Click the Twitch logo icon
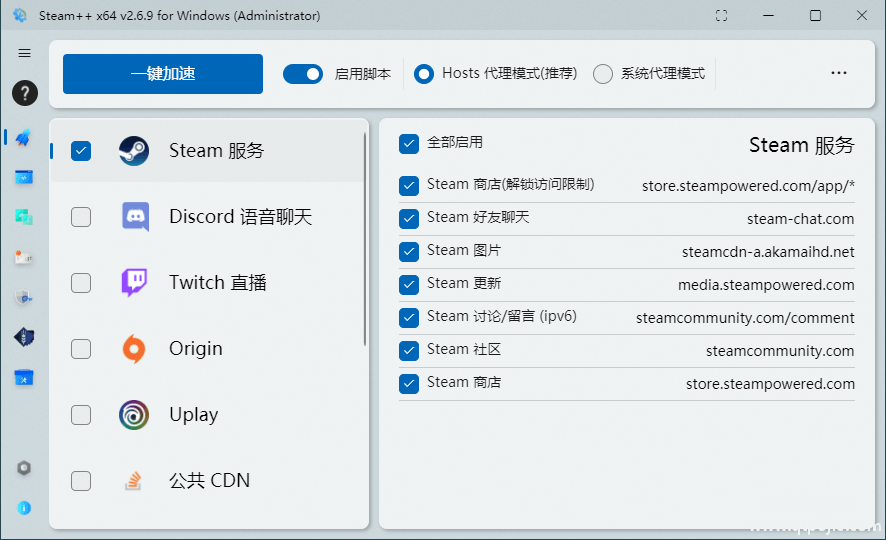886x540 pixels. 134,282
